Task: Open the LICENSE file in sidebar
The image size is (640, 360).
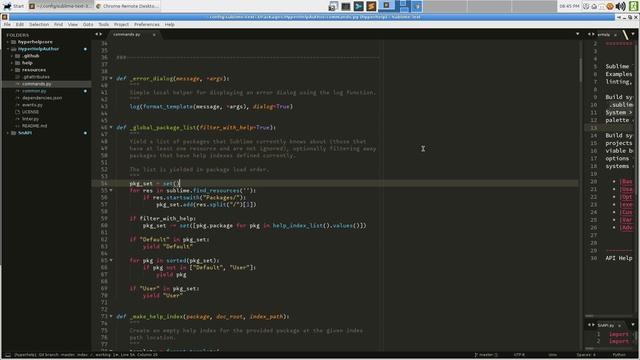Action: 30,112
